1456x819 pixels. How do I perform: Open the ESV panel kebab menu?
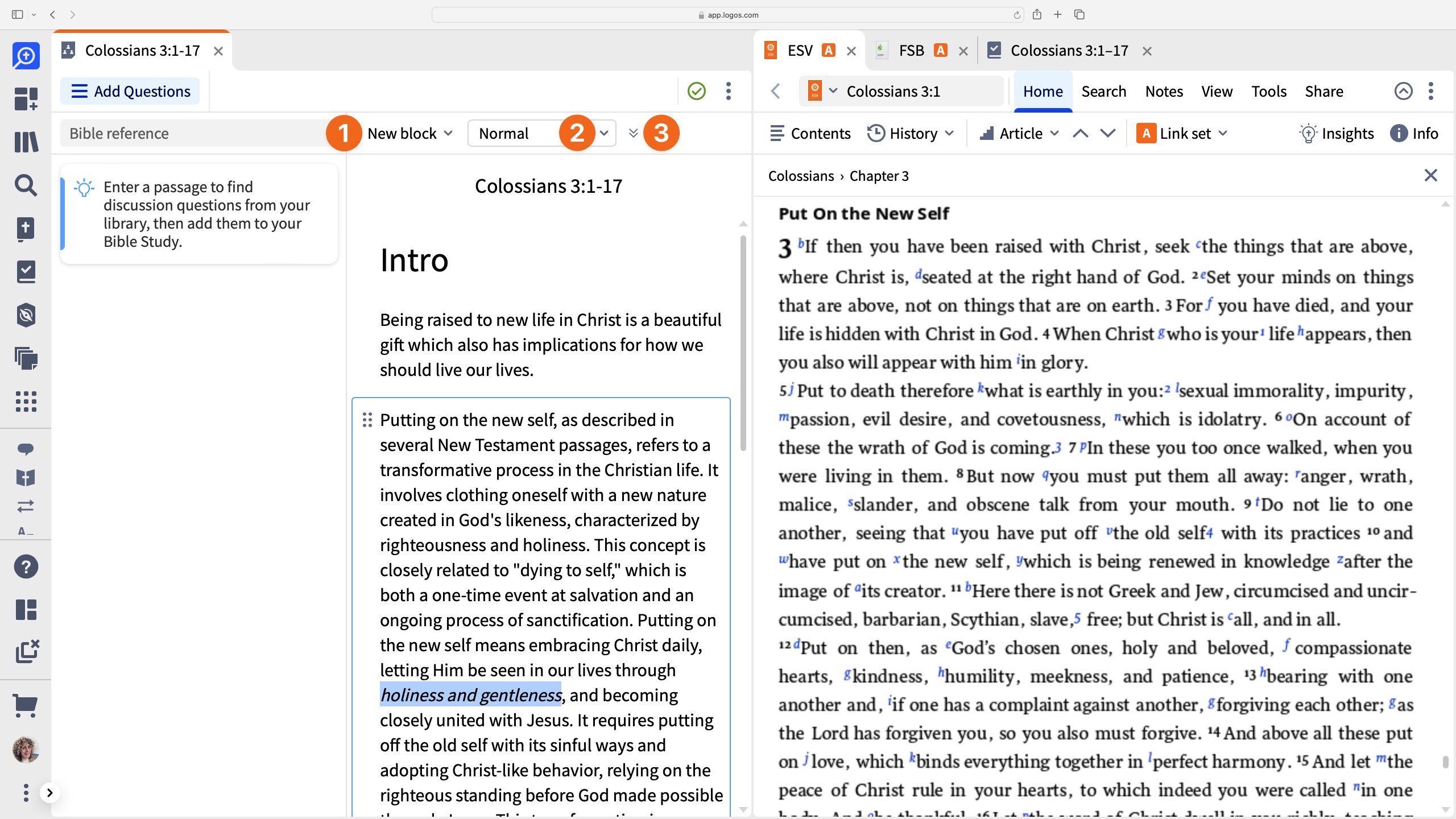(1431, 91)
